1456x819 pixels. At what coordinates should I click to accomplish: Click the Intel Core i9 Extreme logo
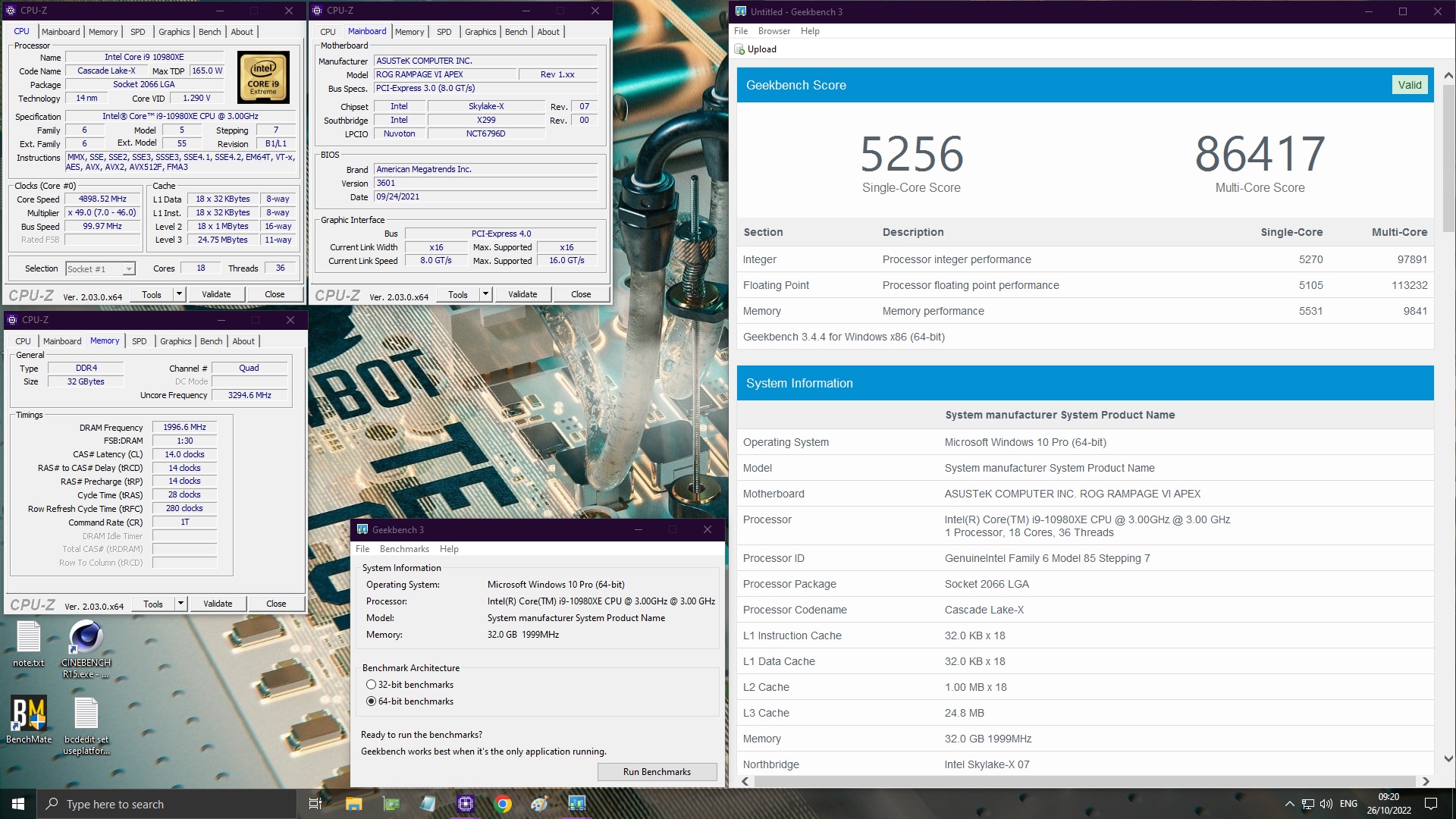(263, 77)
